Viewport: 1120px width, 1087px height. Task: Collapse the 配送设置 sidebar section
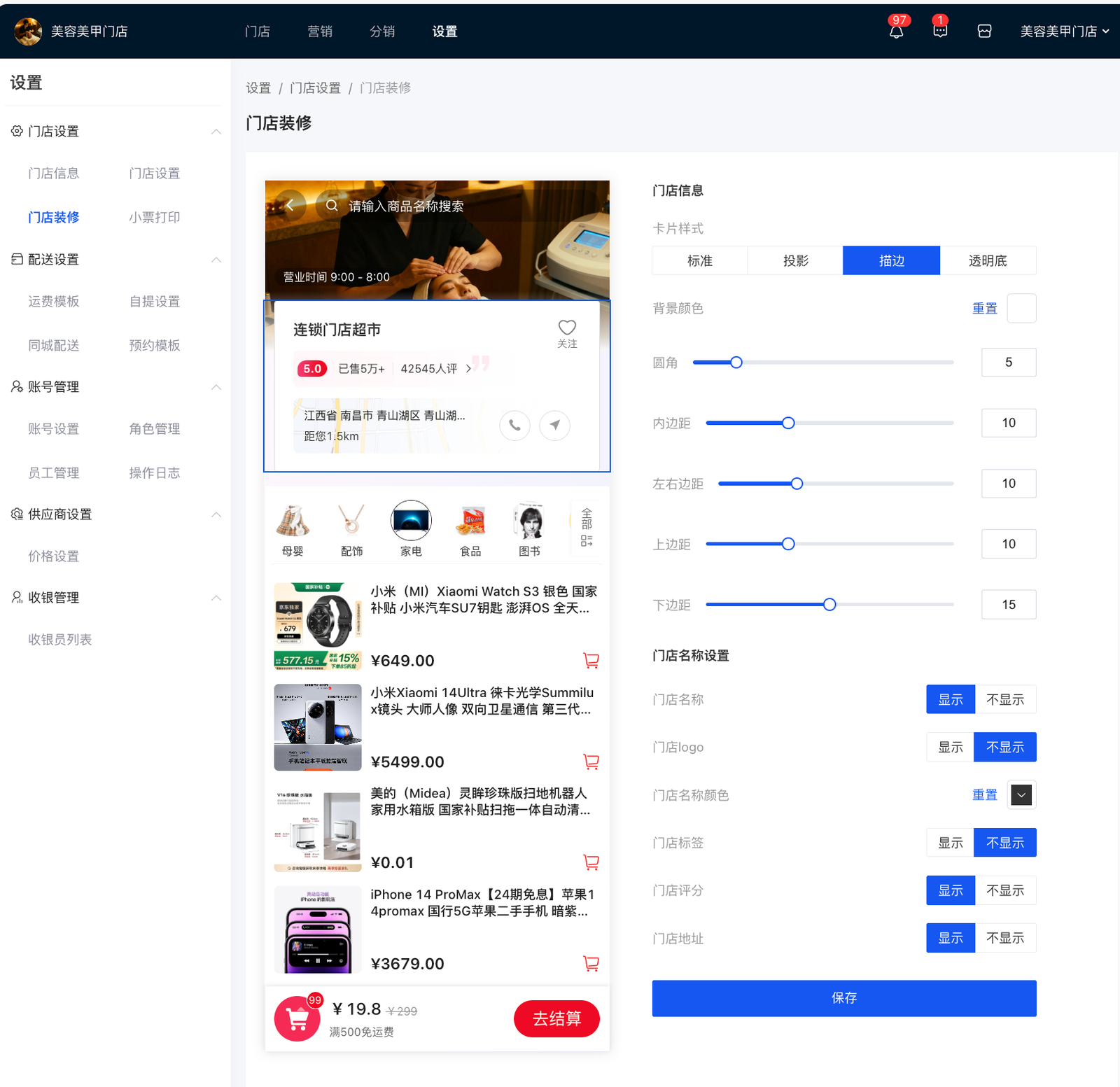(216, 260)
